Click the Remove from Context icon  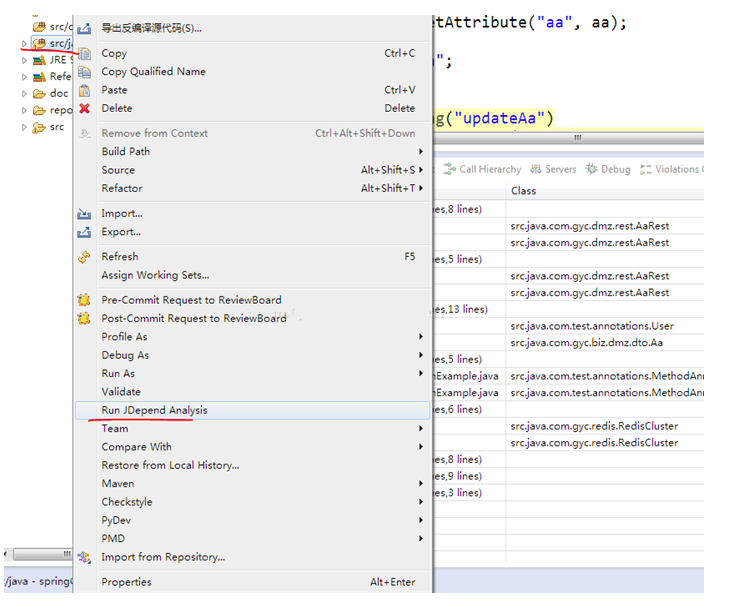[x=84, y=134]
